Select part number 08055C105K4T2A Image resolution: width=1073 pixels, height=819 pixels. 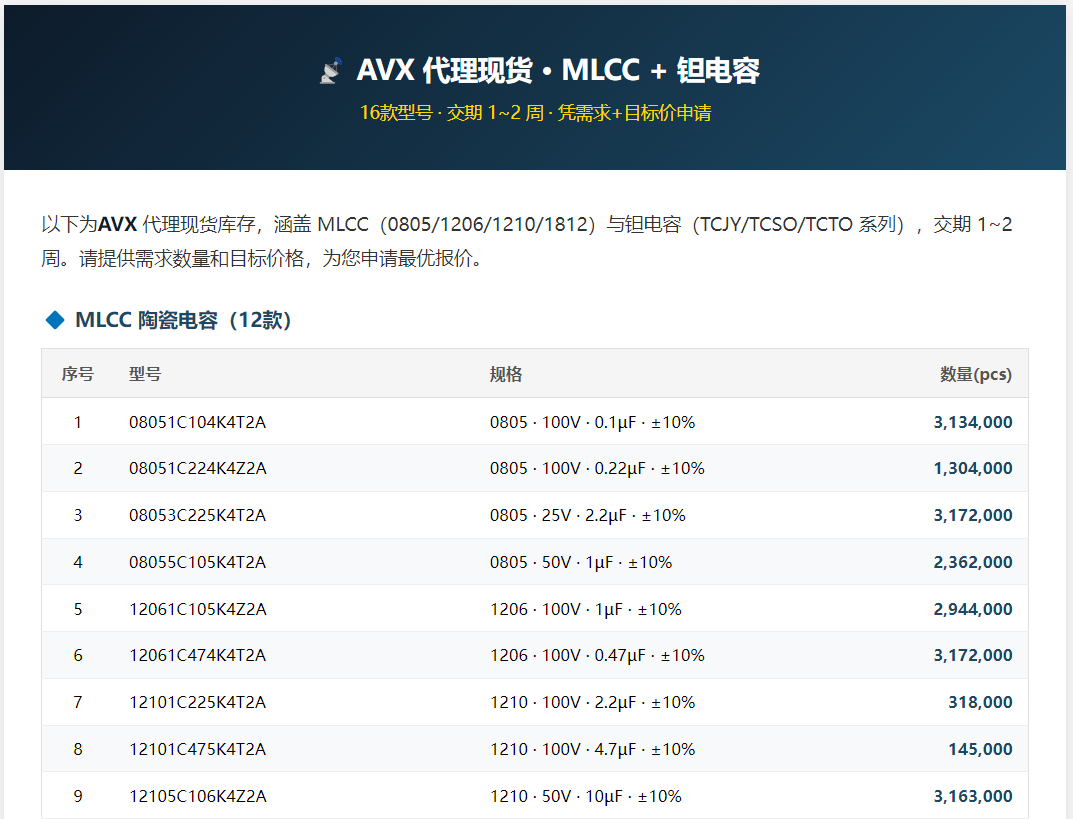pyautogui.click(x=198, y=562)
